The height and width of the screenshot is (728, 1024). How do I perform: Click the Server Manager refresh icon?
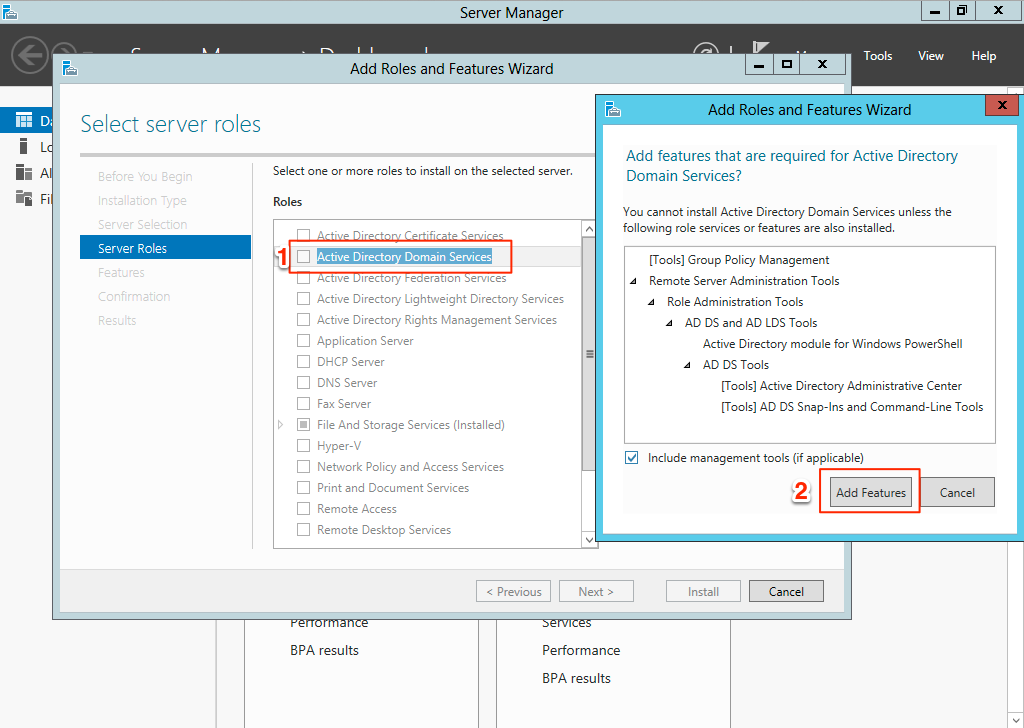(707, 52)
